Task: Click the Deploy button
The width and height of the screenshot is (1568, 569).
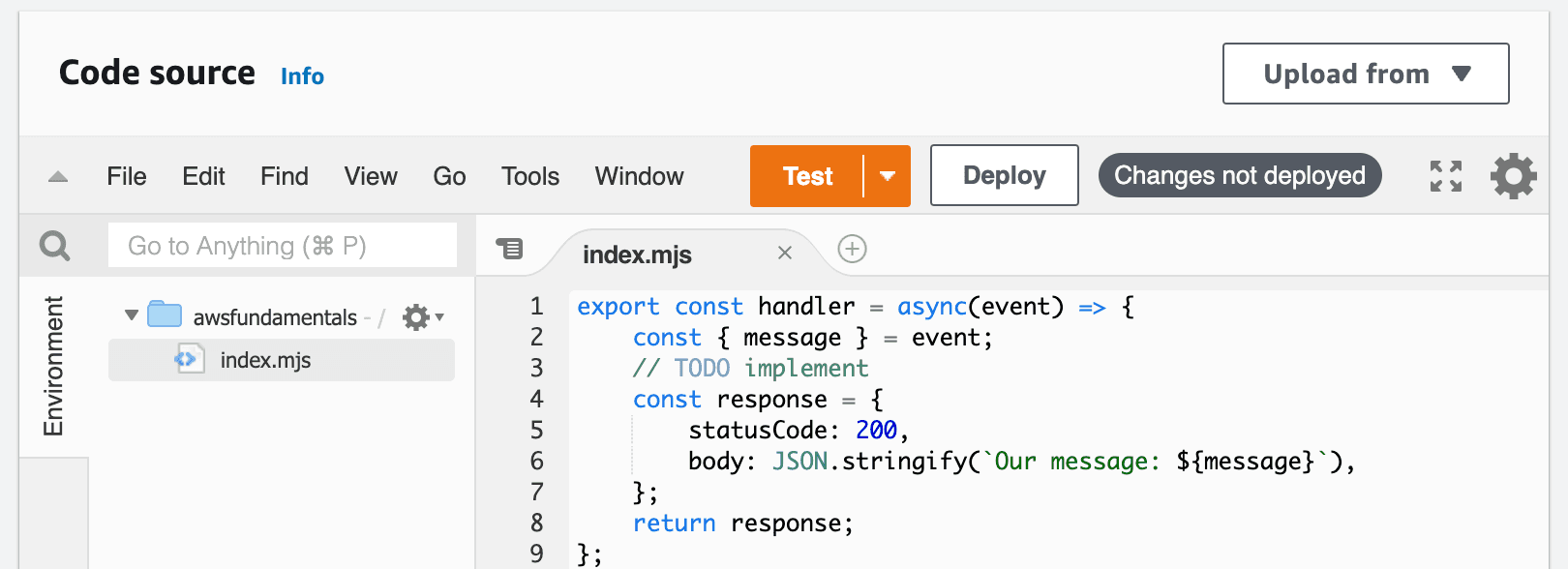Action: click(x=1005, y=175)
